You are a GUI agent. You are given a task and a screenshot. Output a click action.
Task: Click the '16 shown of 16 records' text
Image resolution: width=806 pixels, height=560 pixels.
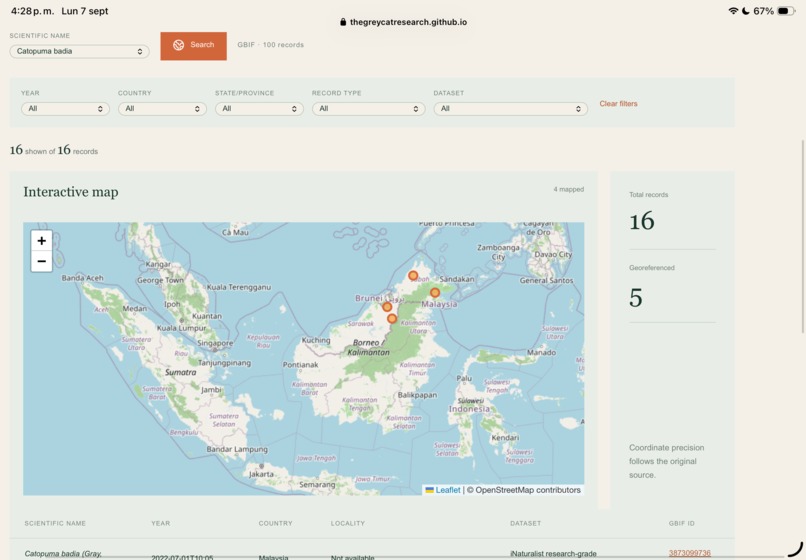(53, 150)
